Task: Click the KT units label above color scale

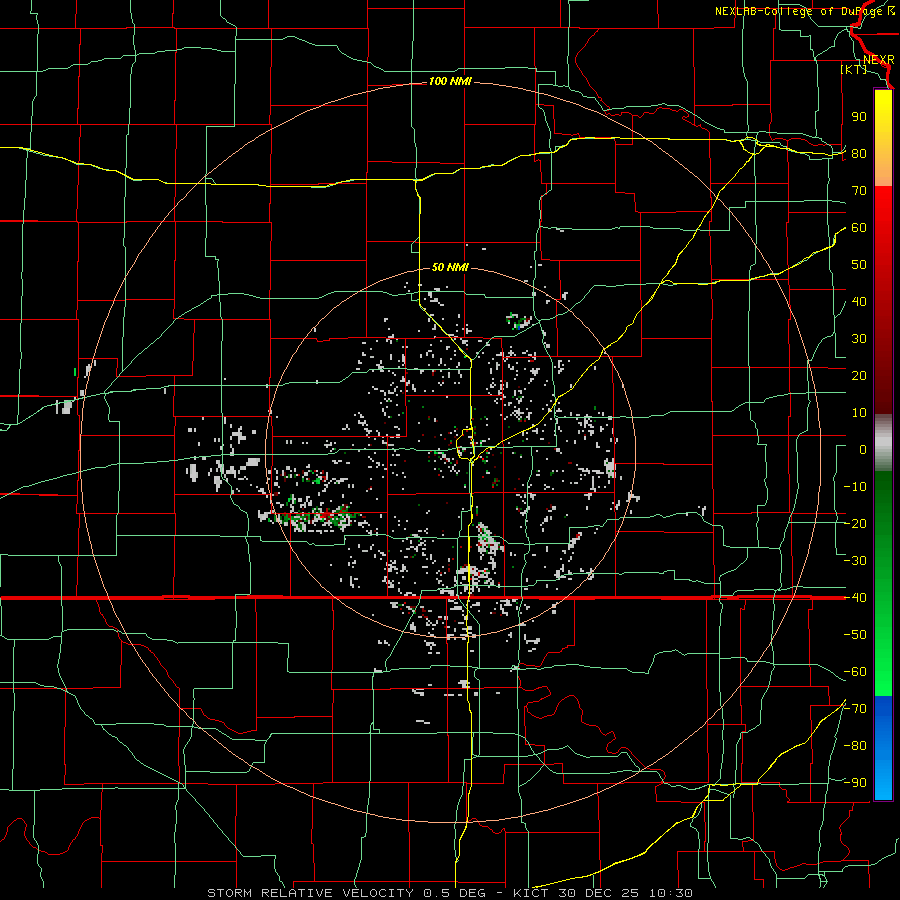Action: 854,69
